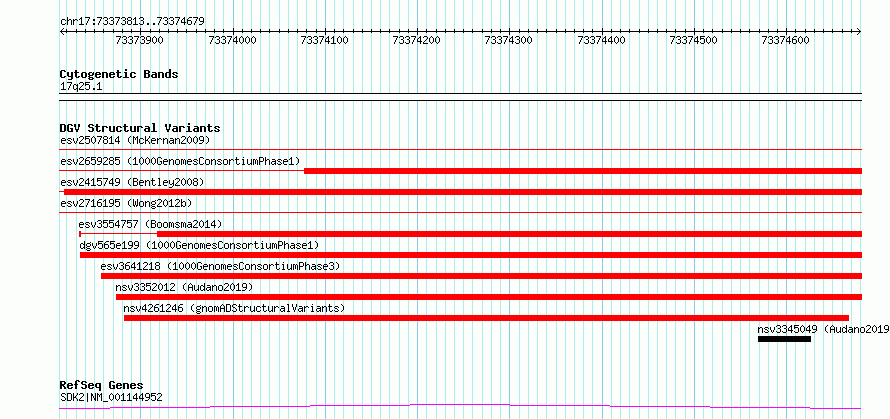Select variant label esv3554757 (Boomsma2014)

[x=150, y=224]
